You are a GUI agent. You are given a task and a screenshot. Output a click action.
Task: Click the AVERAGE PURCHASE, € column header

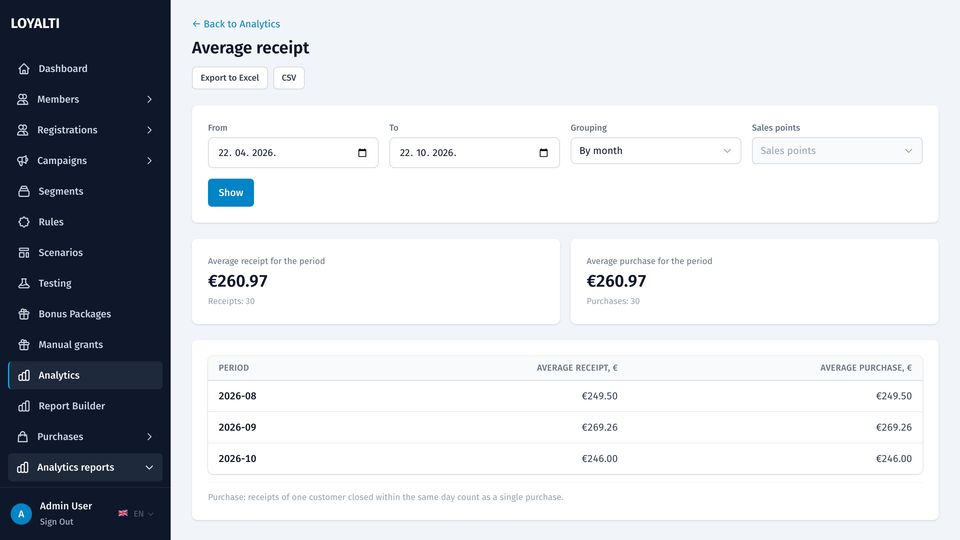click(x=866, y=368)
